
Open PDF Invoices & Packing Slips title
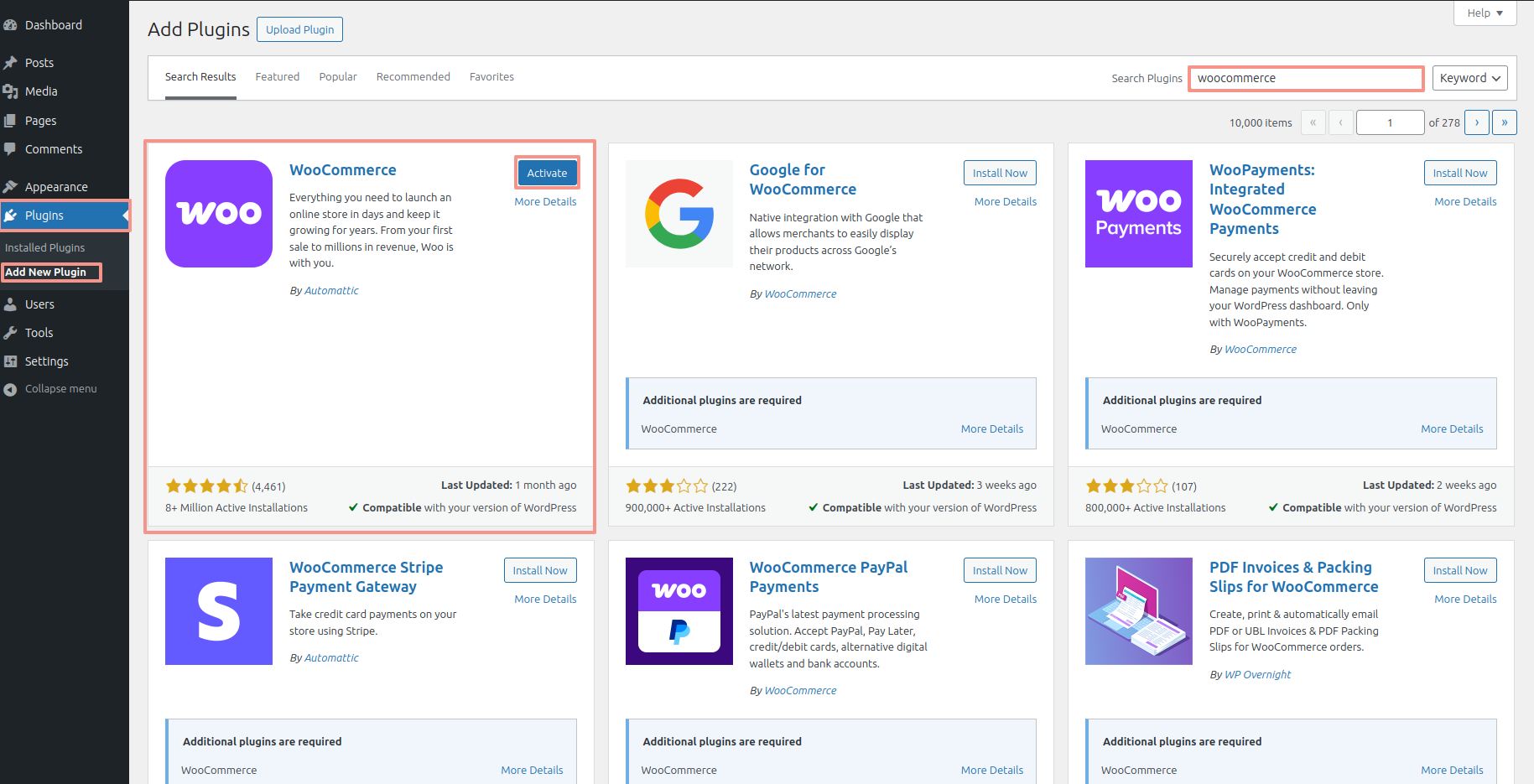pos(1293,577)
